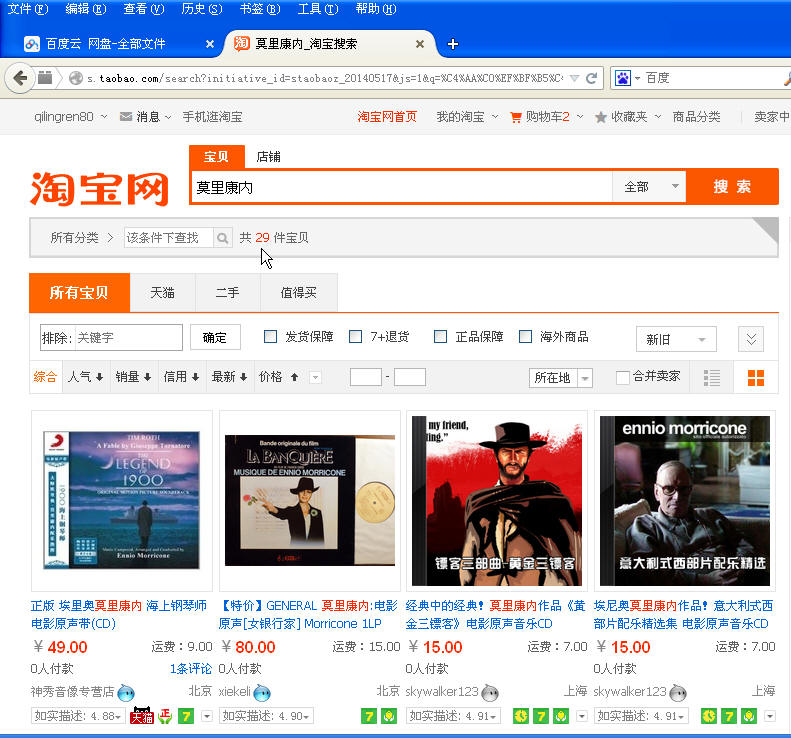Click the clock badge under third product
The image size is (791, 738).
(521, 716)
